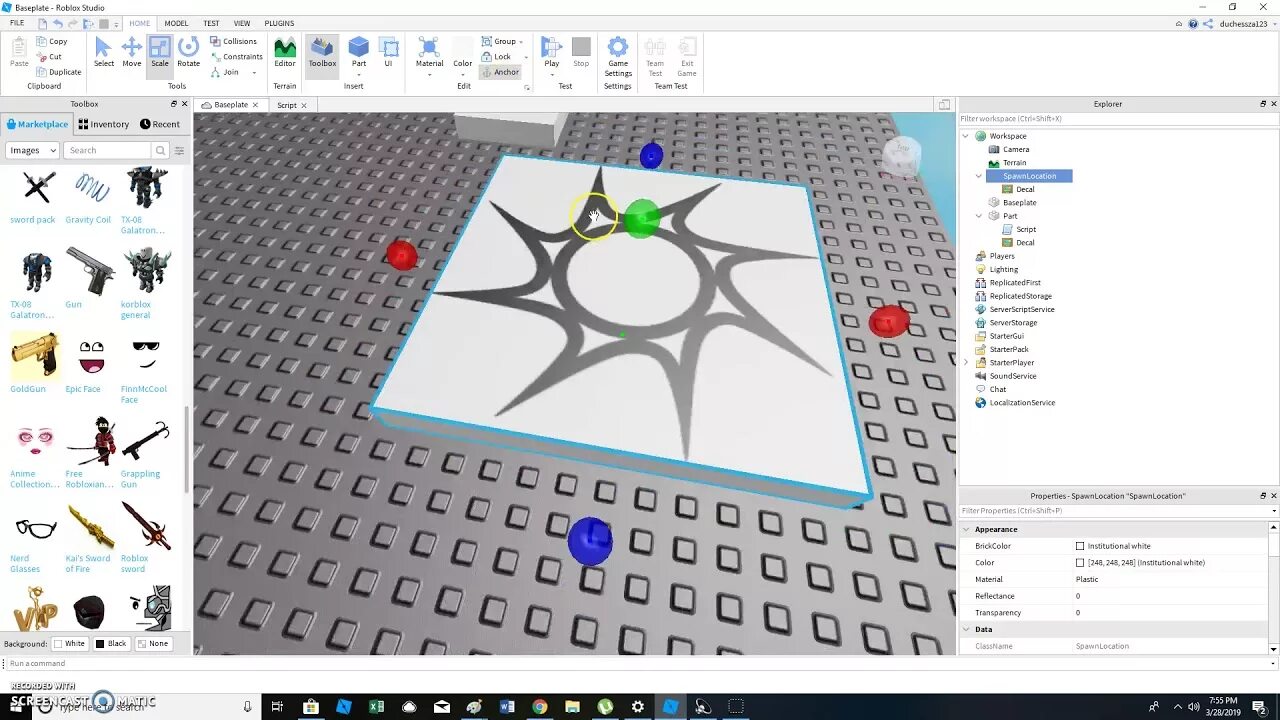
Task: Close the Baseplate tab
Action: 255,105
